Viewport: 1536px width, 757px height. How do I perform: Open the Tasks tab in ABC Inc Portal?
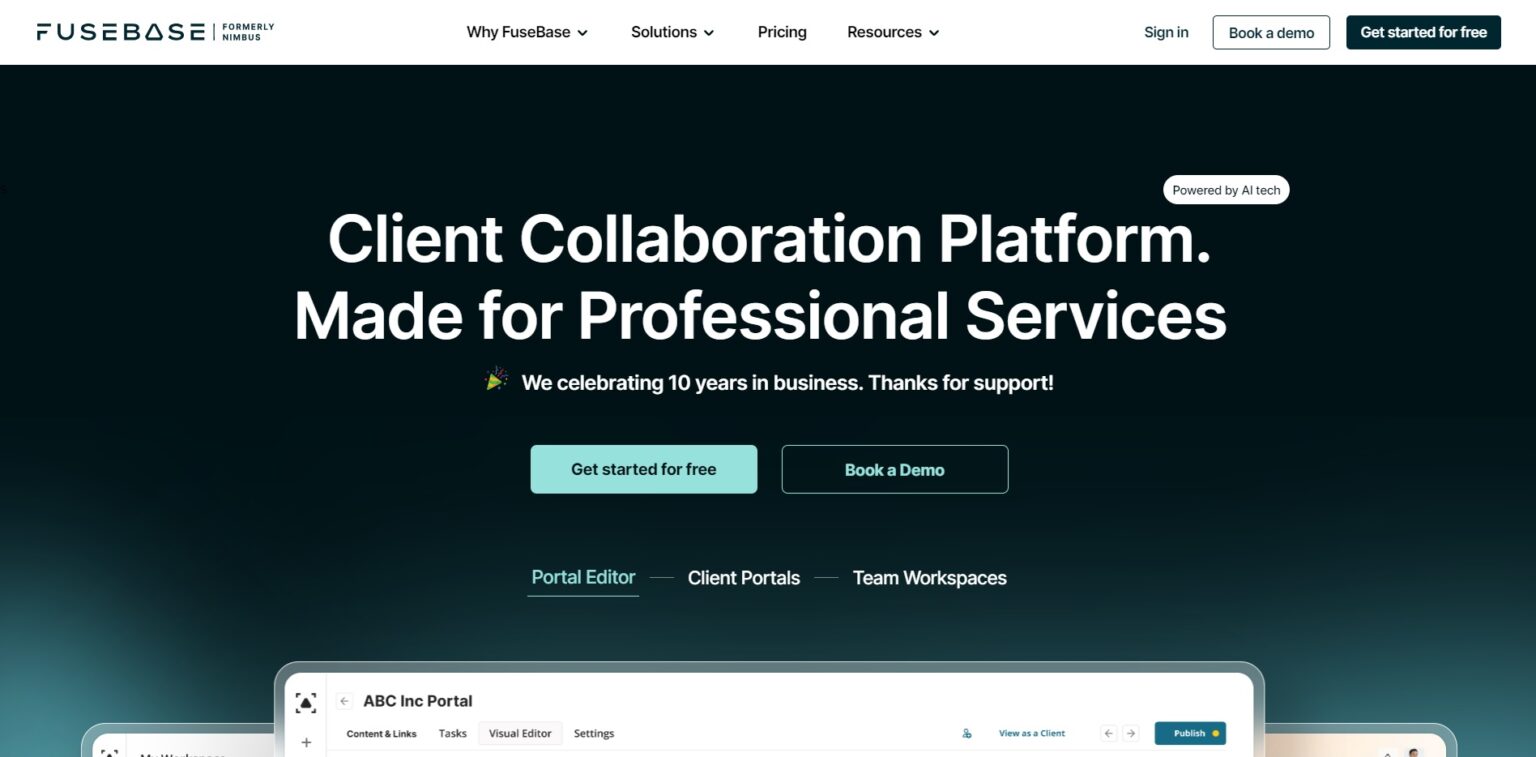452,733
